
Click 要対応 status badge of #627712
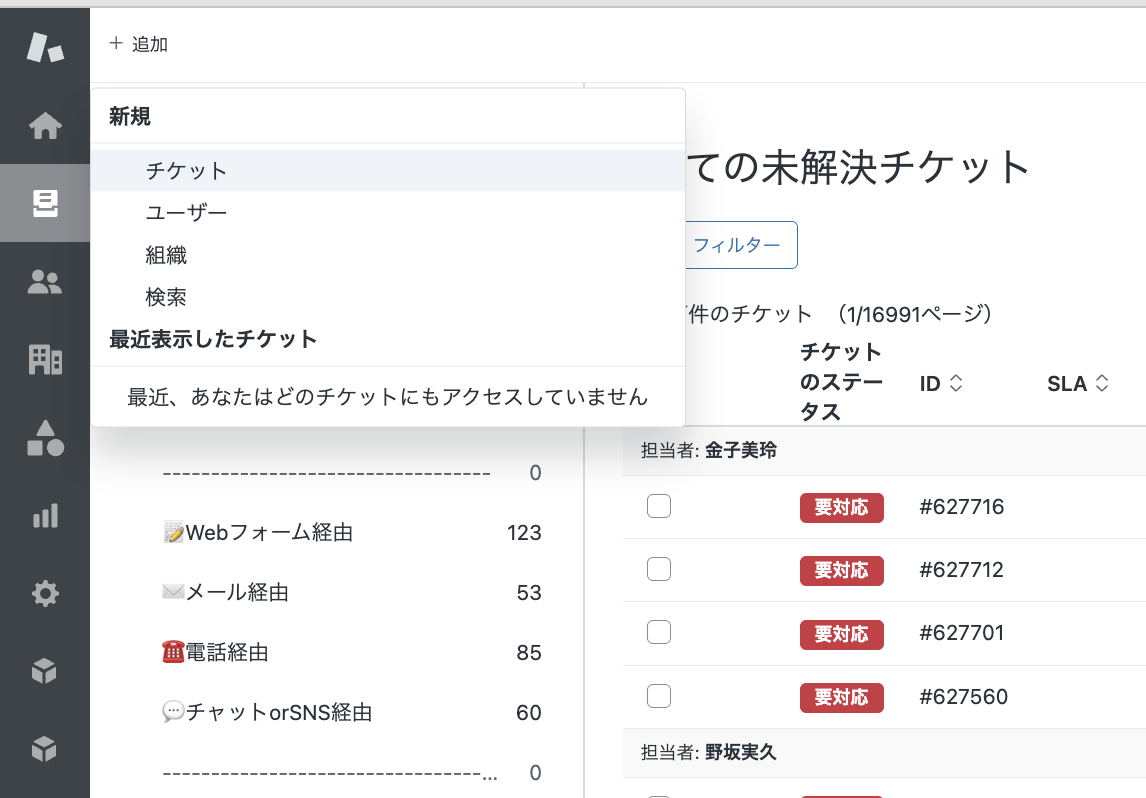point(842,571)
